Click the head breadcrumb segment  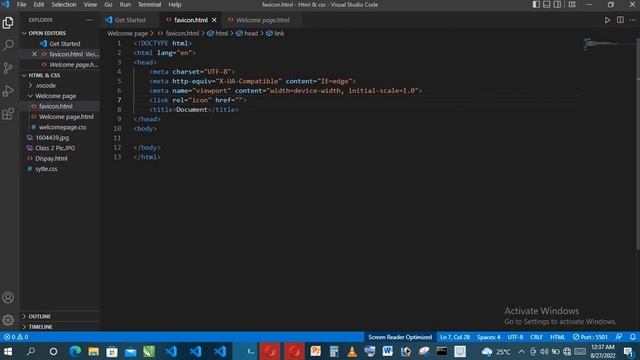click(x=247, y=33)
